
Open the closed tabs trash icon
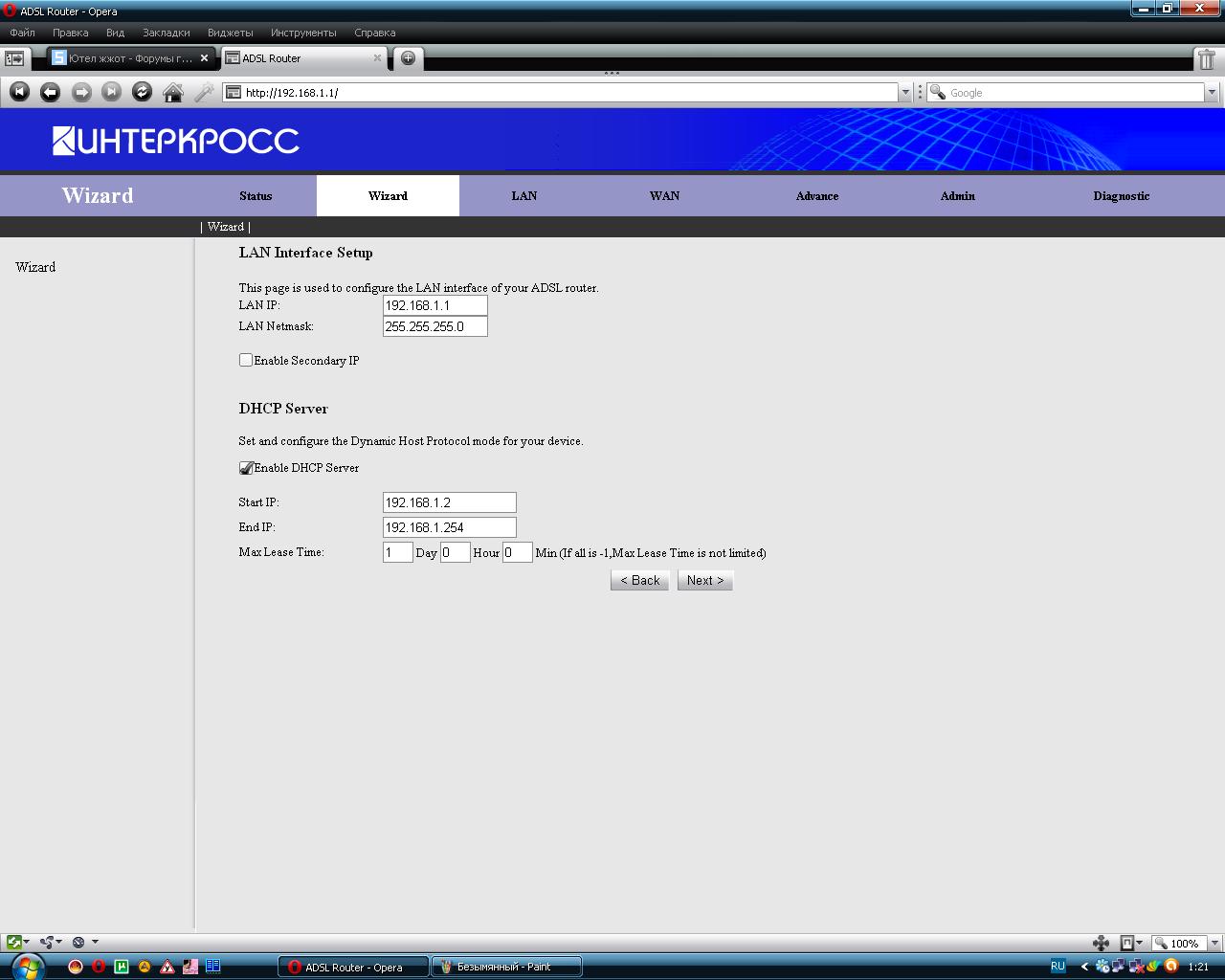pos(1207,58)
